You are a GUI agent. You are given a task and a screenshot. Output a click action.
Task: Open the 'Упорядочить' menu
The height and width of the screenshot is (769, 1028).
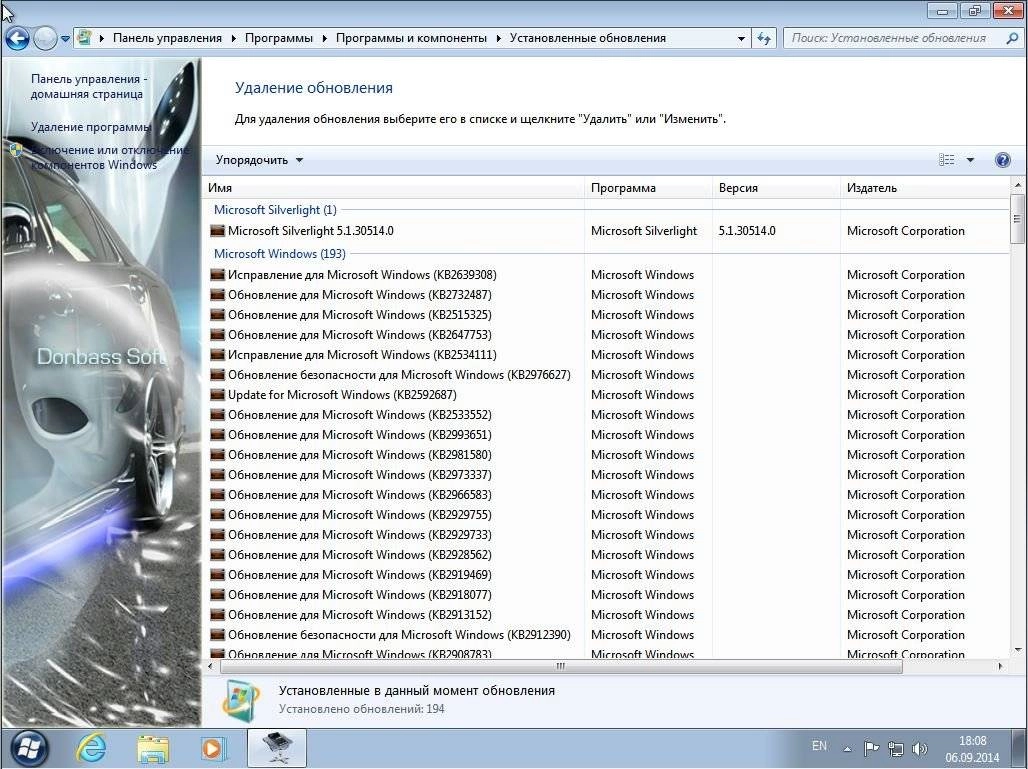click(259, 160)
